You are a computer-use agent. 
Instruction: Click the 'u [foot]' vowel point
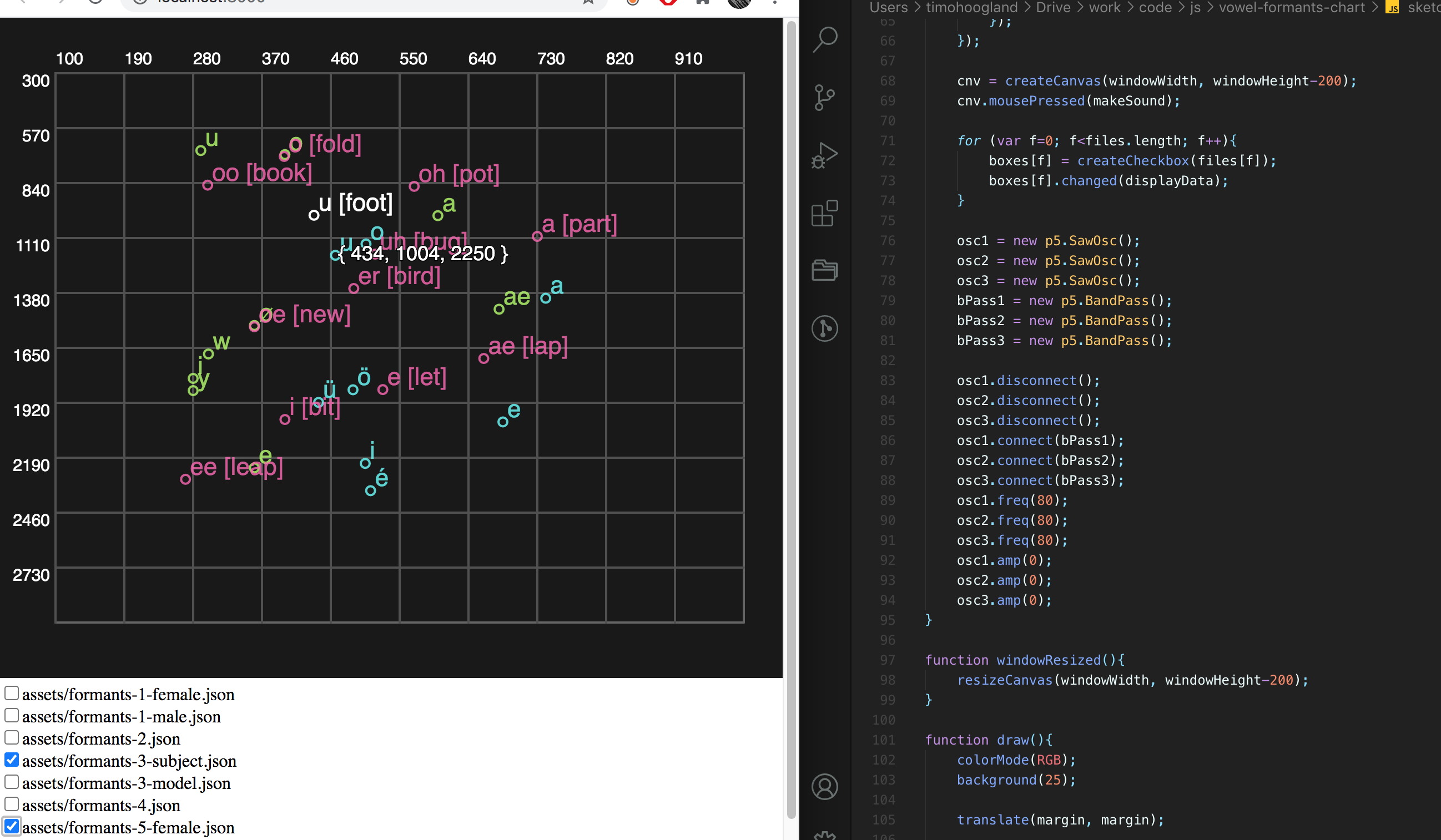[314, 215]
